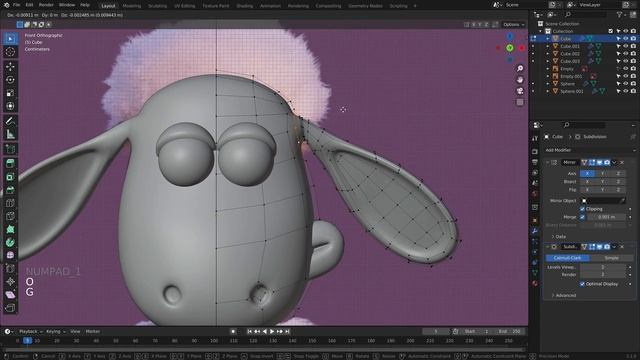Open the File menu

click(16, 5)
